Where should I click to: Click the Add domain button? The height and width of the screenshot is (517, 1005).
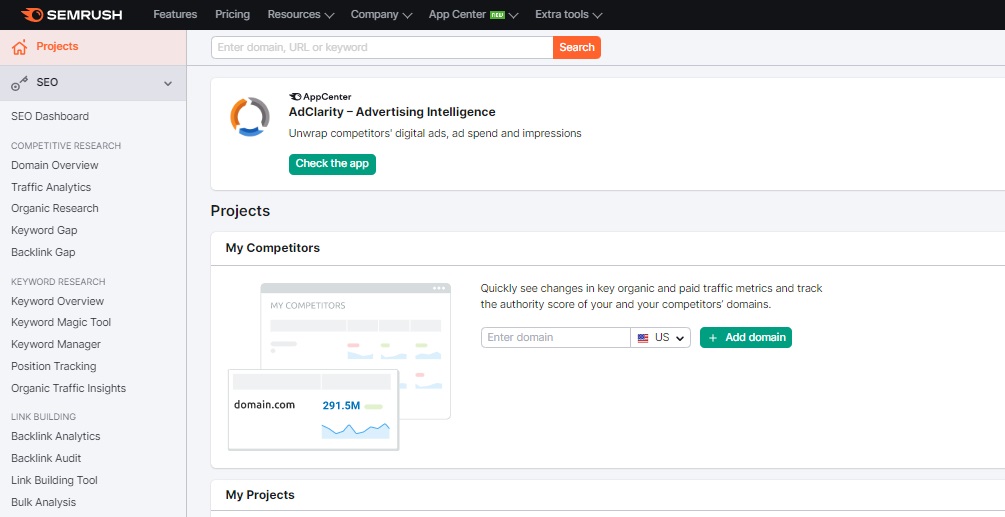tap(746, 338)
